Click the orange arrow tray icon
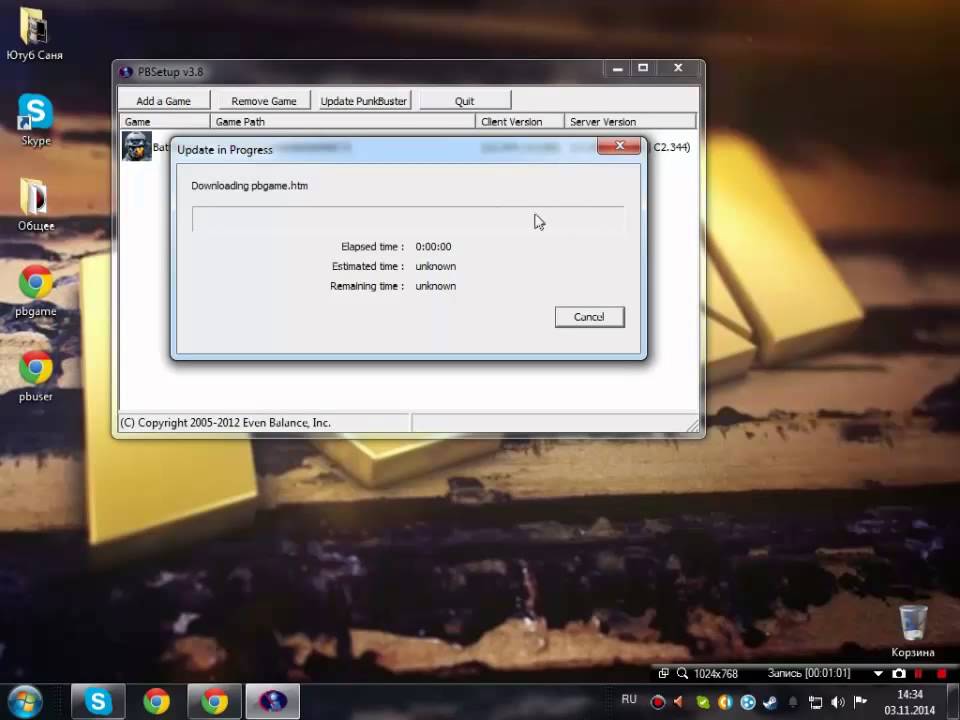960x720 pixels. click(x=678, y=702)
